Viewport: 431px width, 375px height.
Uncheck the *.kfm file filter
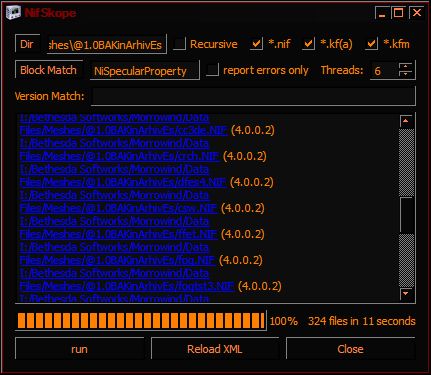(371, 44)
